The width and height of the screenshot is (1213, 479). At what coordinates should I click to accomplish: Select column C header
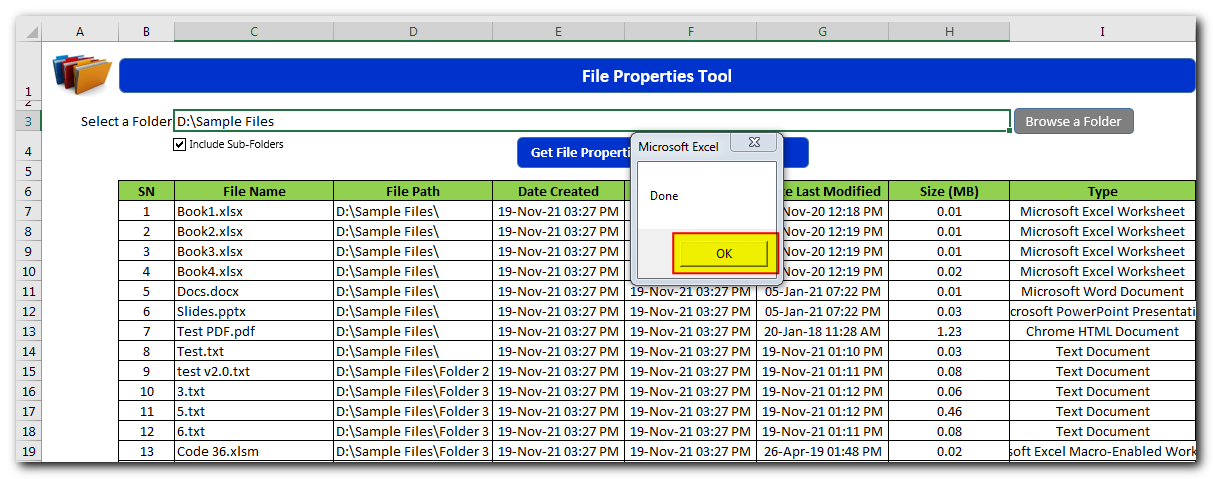254,32
